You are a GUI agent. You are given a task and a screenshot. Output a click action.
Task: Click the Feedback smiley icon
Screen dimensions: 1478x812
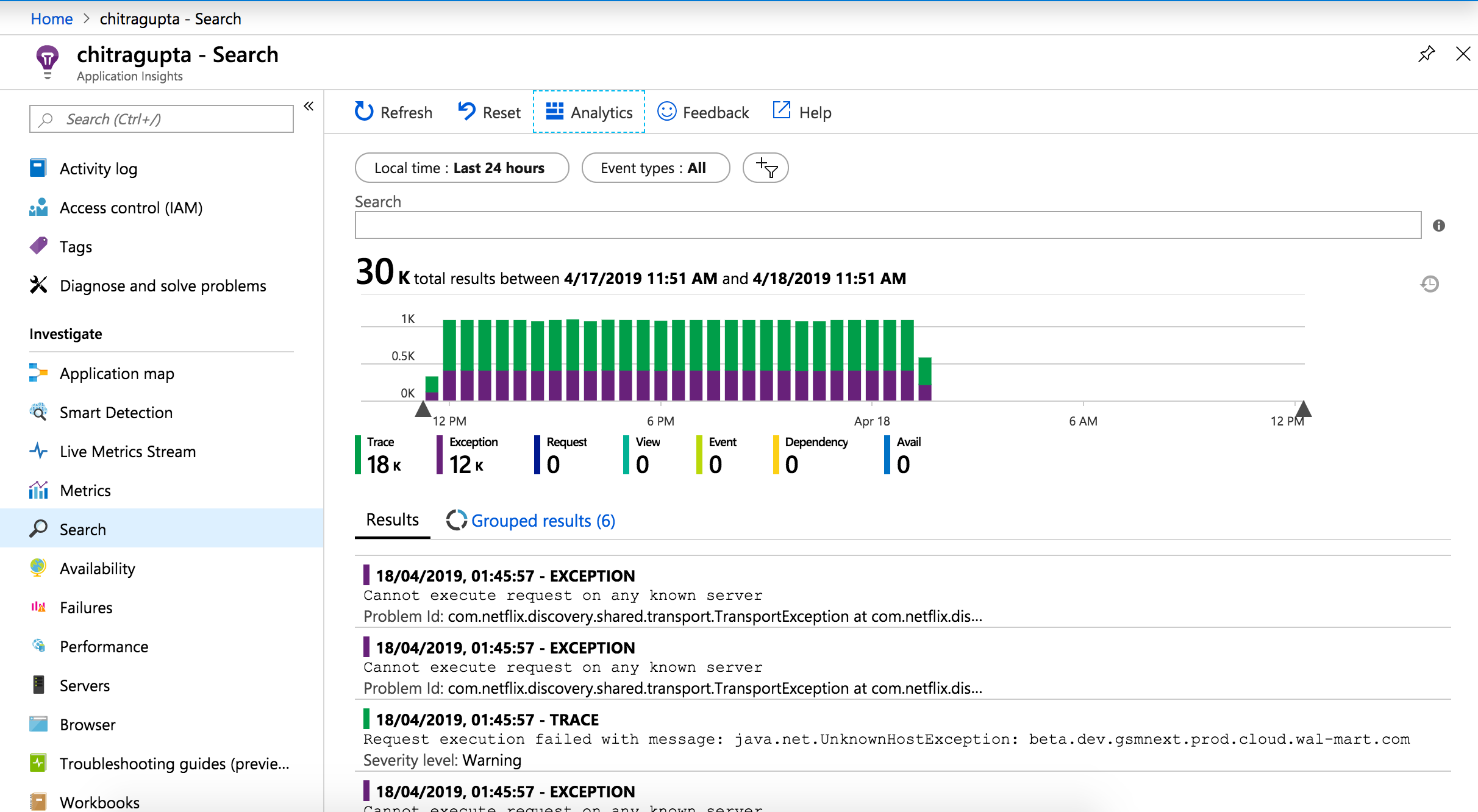[666, 112]
